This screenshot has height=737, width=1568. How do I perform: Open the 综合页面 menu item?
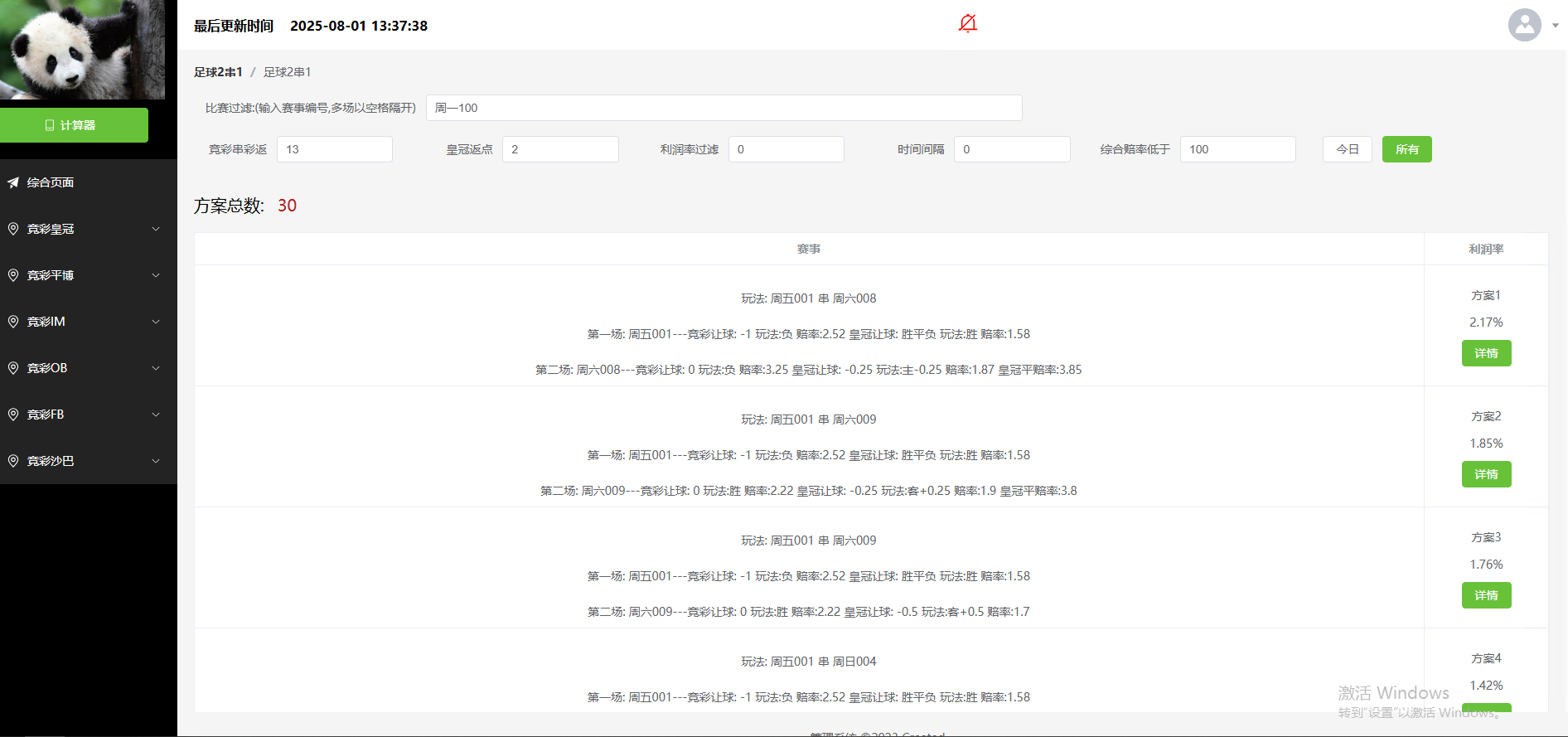pyautogui.click(x=51, y=182)
